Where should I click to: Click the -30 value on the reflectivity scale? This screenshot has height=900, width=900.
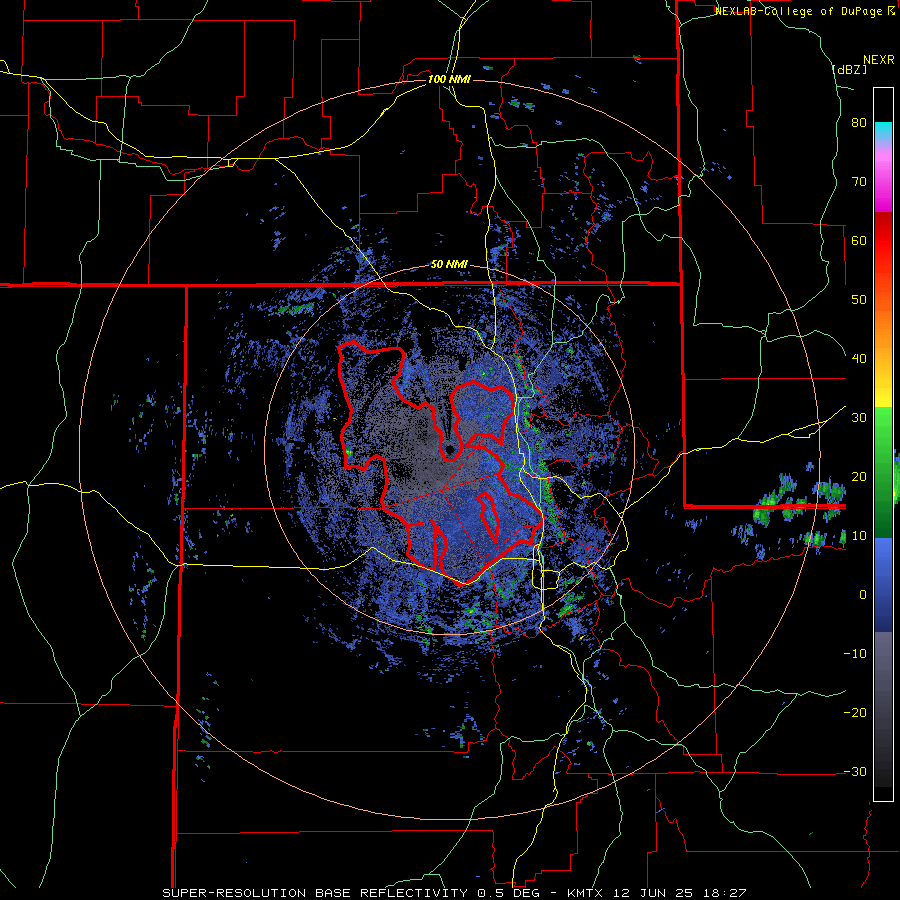(x=855, y=771)
